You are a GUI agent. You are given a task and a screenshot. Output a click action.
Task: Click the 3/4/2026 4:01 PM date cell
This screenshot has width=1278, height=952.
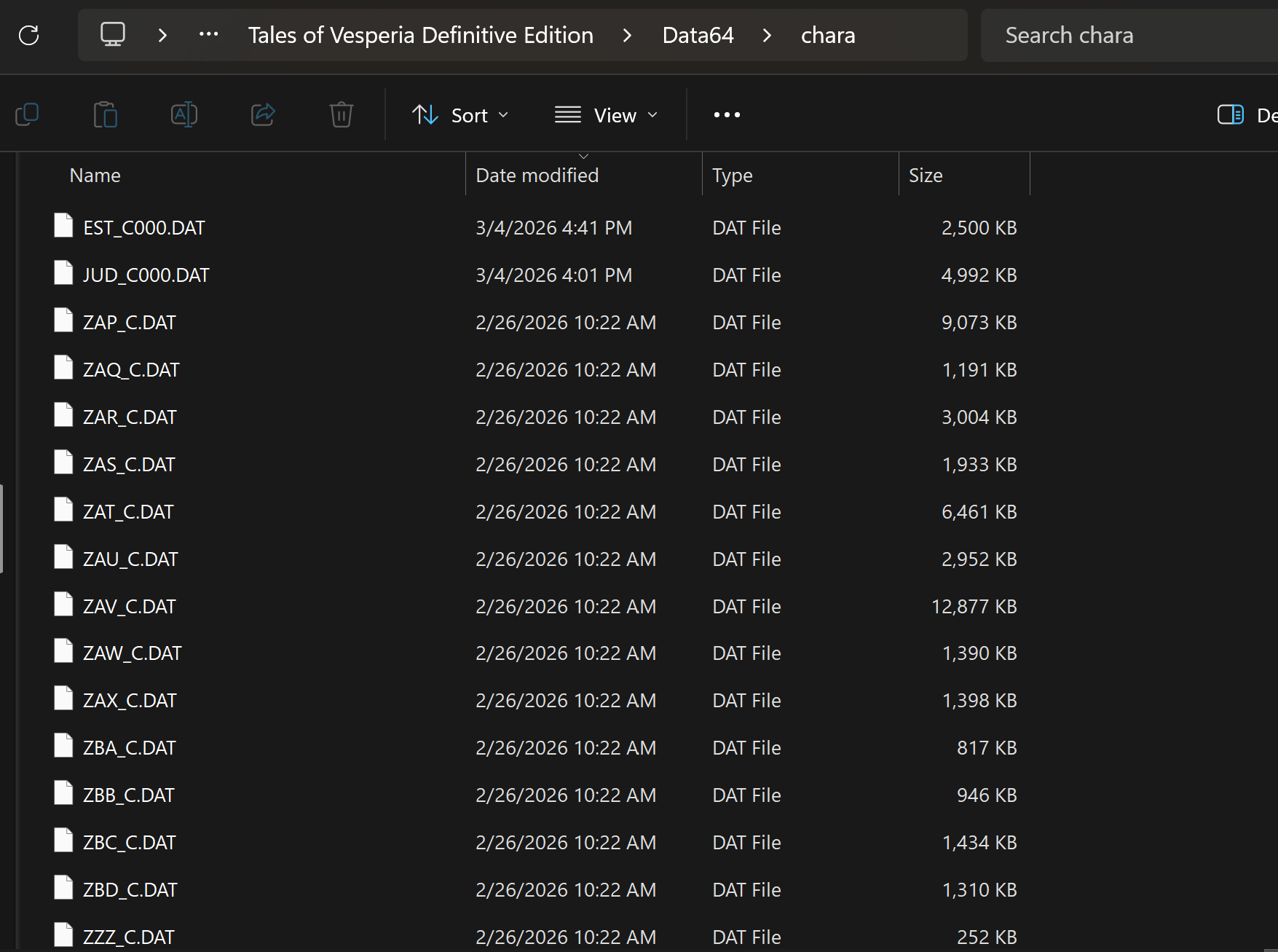553,275
